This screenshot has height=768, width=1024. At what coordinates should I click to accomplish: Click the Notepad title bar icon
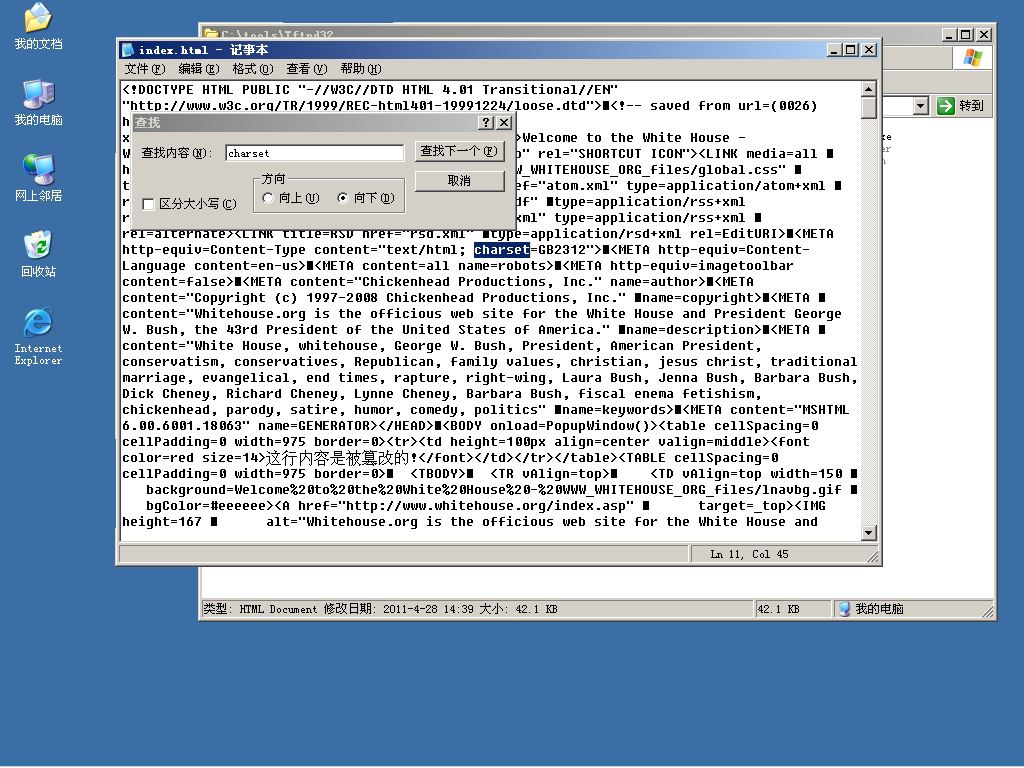128,50
